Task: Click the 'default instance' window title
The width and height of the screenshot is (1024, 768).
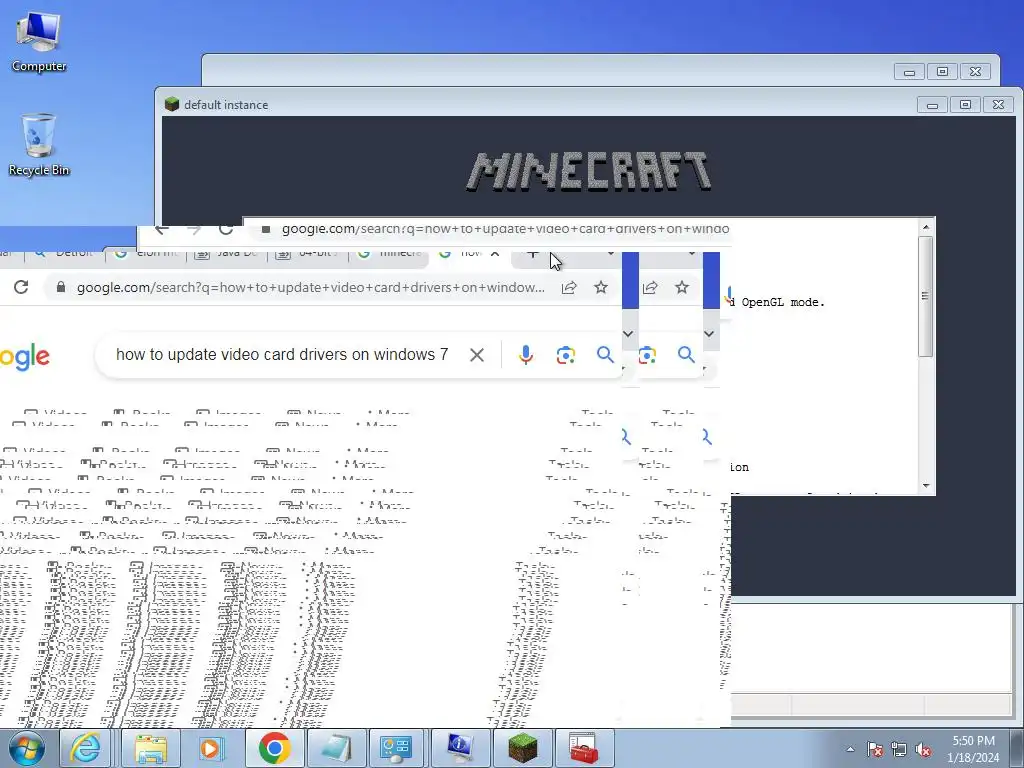Action: (x=226, y=104)
